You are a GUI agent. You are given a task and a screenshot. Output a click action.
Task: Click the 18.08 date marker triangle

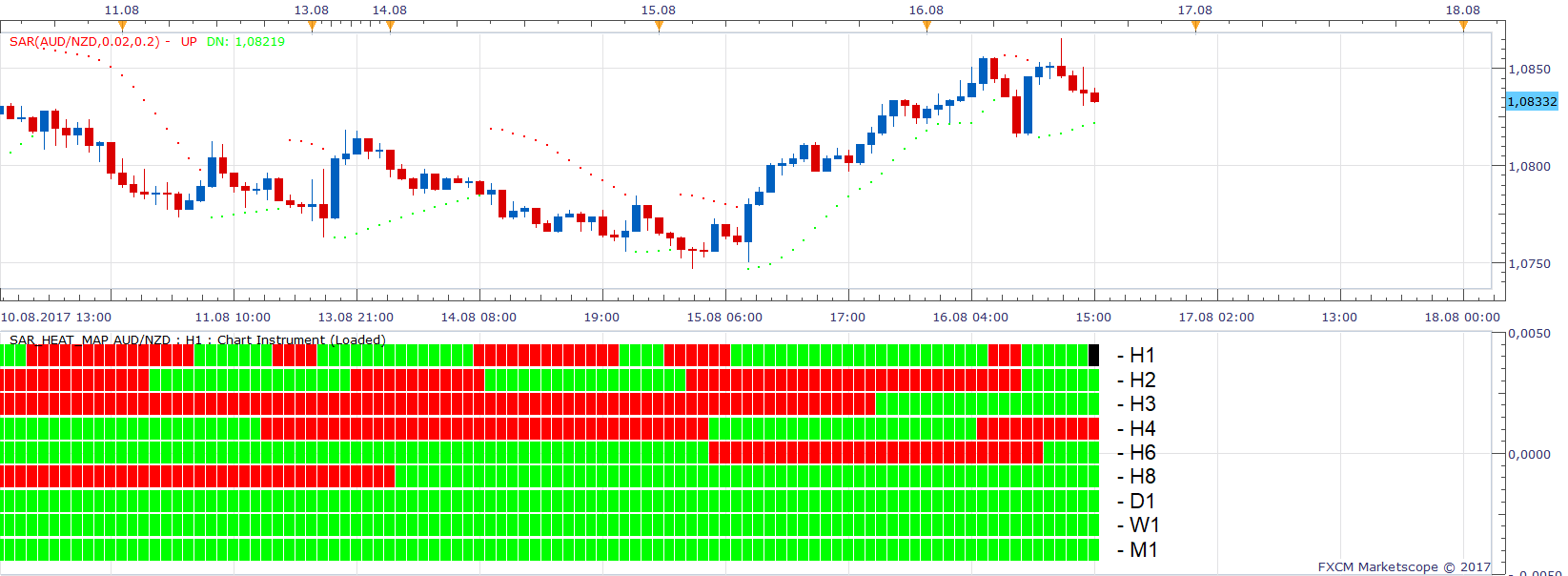pyautogui.click(x=1463, y=26)
